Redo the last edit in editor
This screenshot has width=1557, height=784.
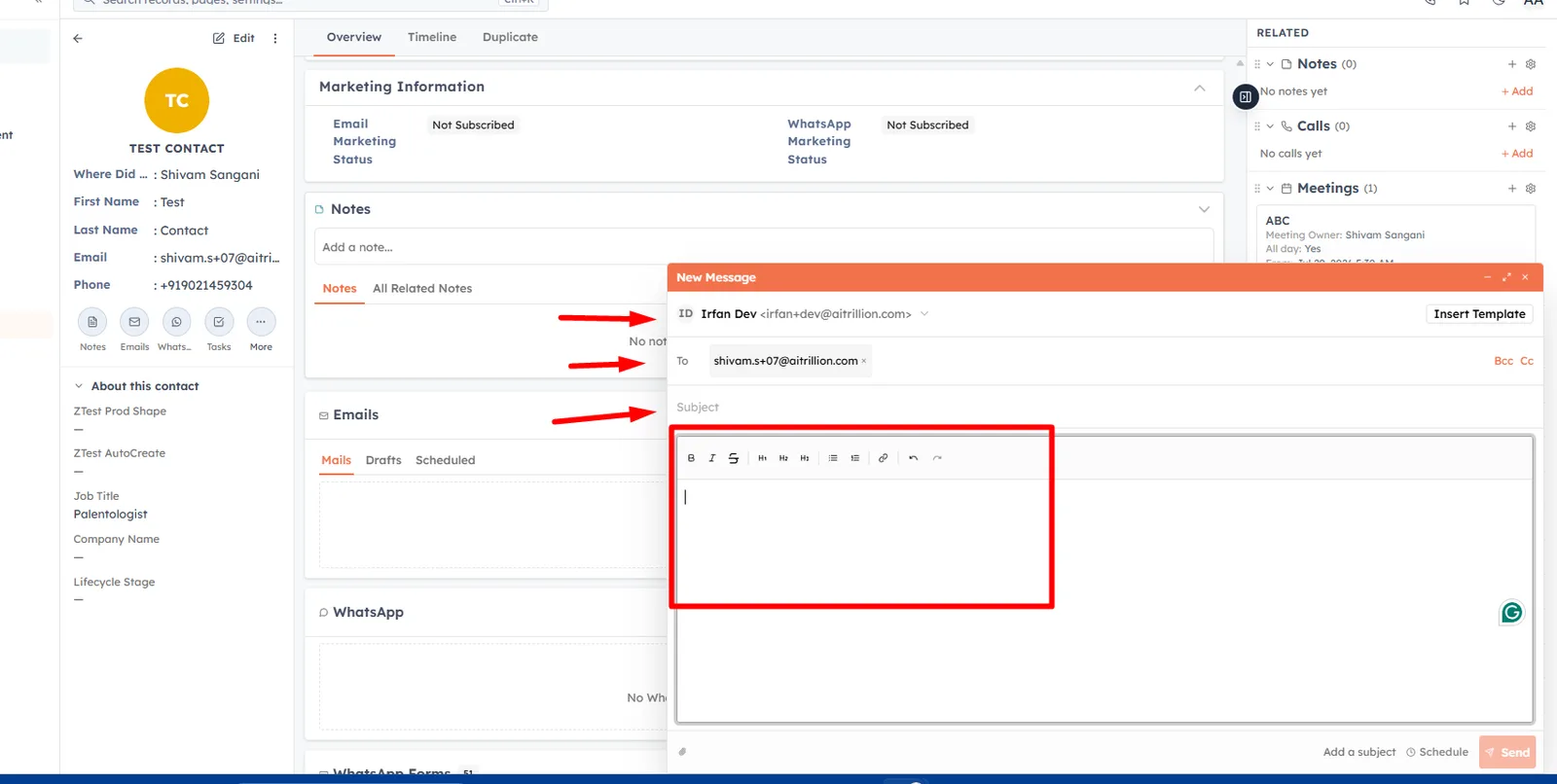937,458
